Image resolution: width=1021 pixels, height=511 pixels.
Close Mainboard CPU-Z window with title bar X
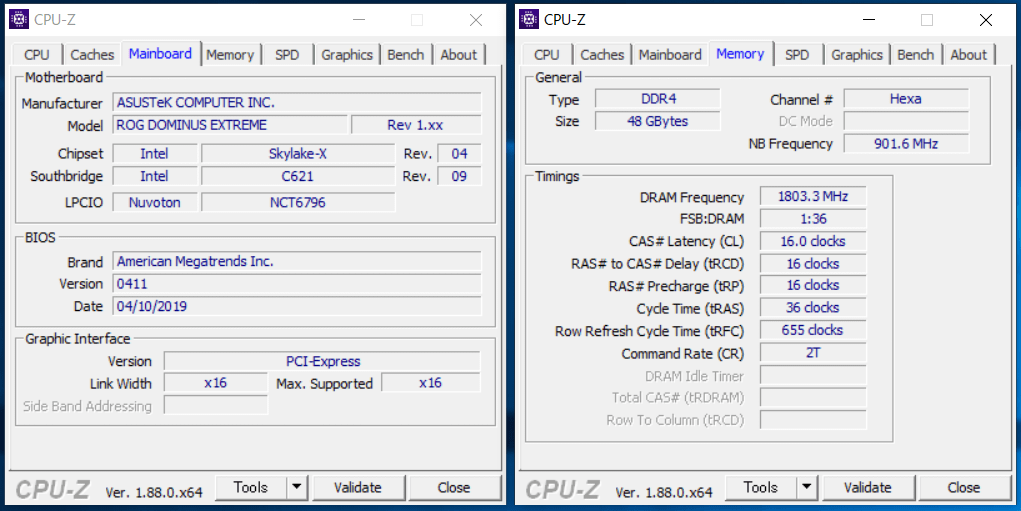(x=476, y=20)
